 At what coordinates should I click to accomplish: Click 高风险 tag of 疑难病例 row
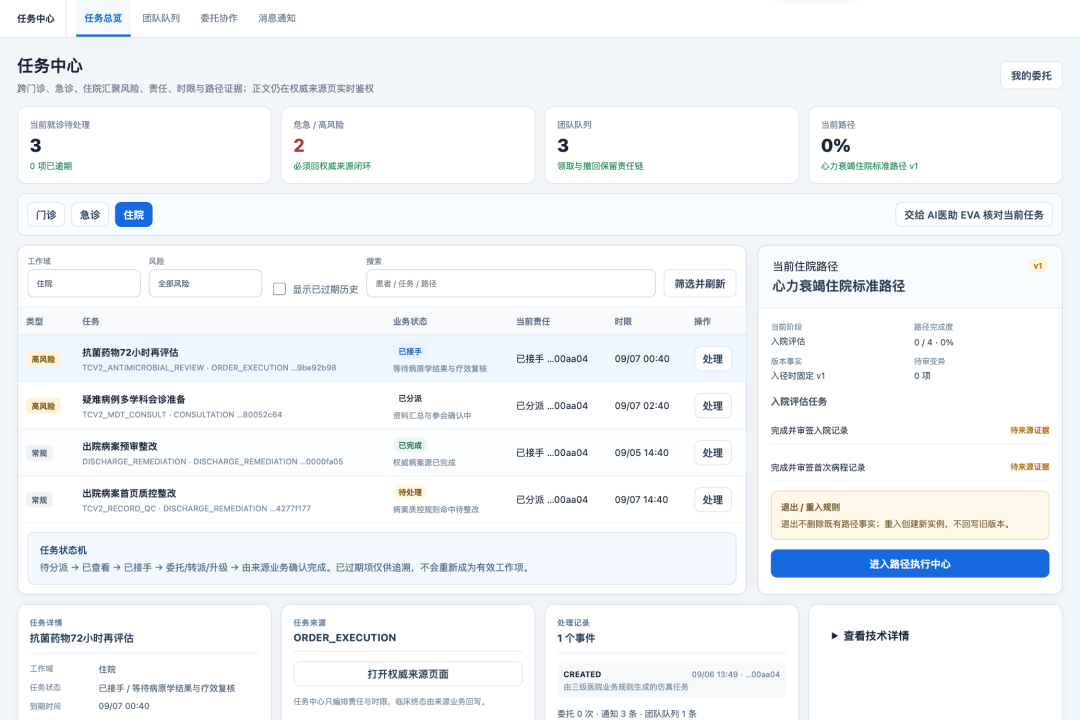coord(43,406)
